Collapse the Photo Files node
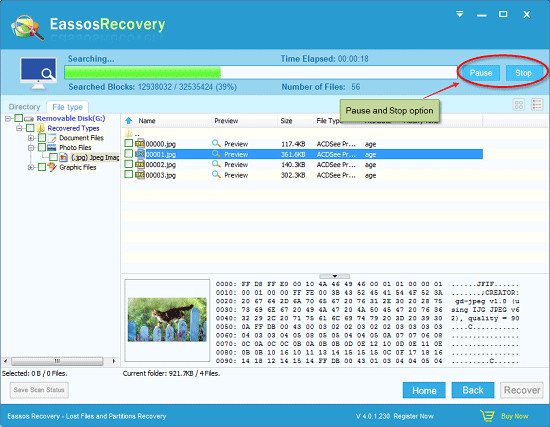This screenshot has width=550, height=427. 31,148
